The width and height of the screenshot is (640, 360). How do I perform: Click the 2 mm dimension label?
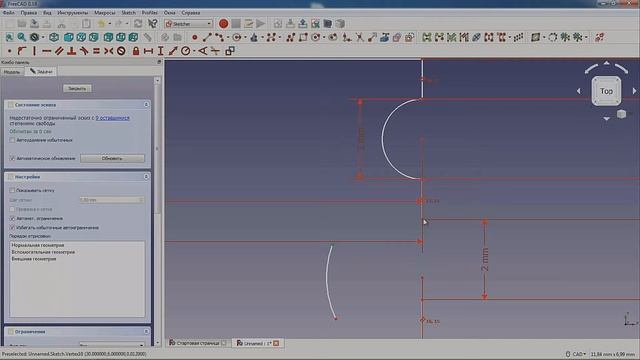click(485, 260)
